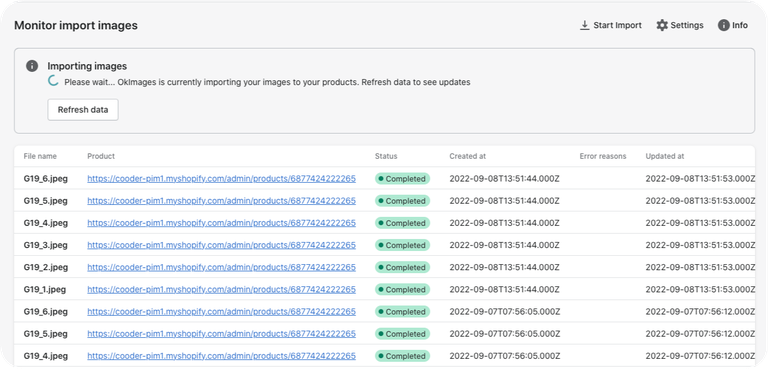Click the Monitor import images heading
768x369 pixels.
click(x=76, y=25)
